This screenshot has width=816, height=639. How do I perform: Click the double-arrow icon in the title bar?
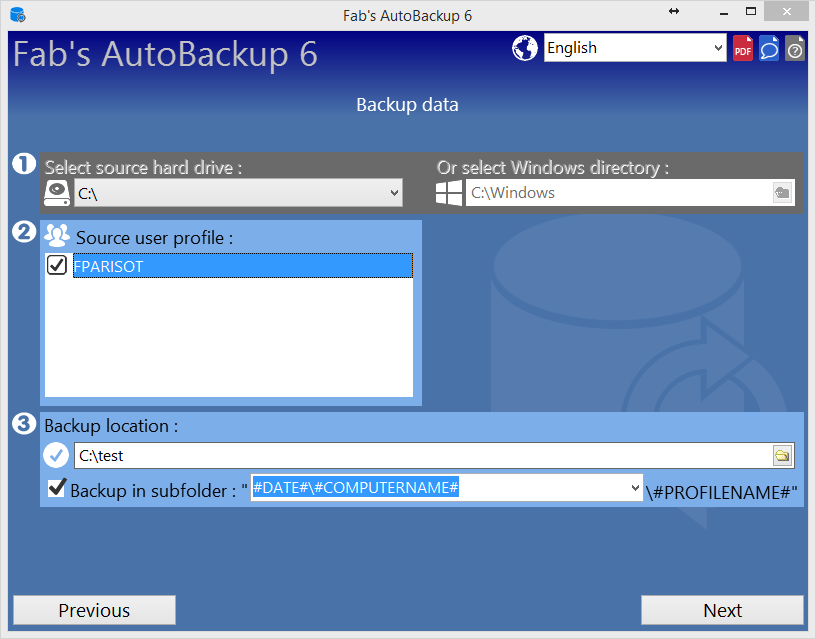click(x=674, y=11)
